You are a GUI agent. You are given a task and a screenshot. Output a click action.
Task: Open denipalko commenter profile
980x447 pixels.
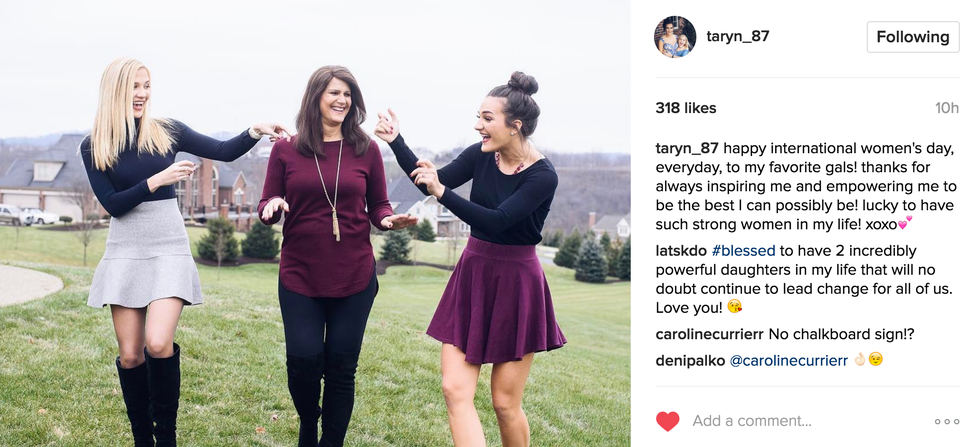tap(690, 361)
